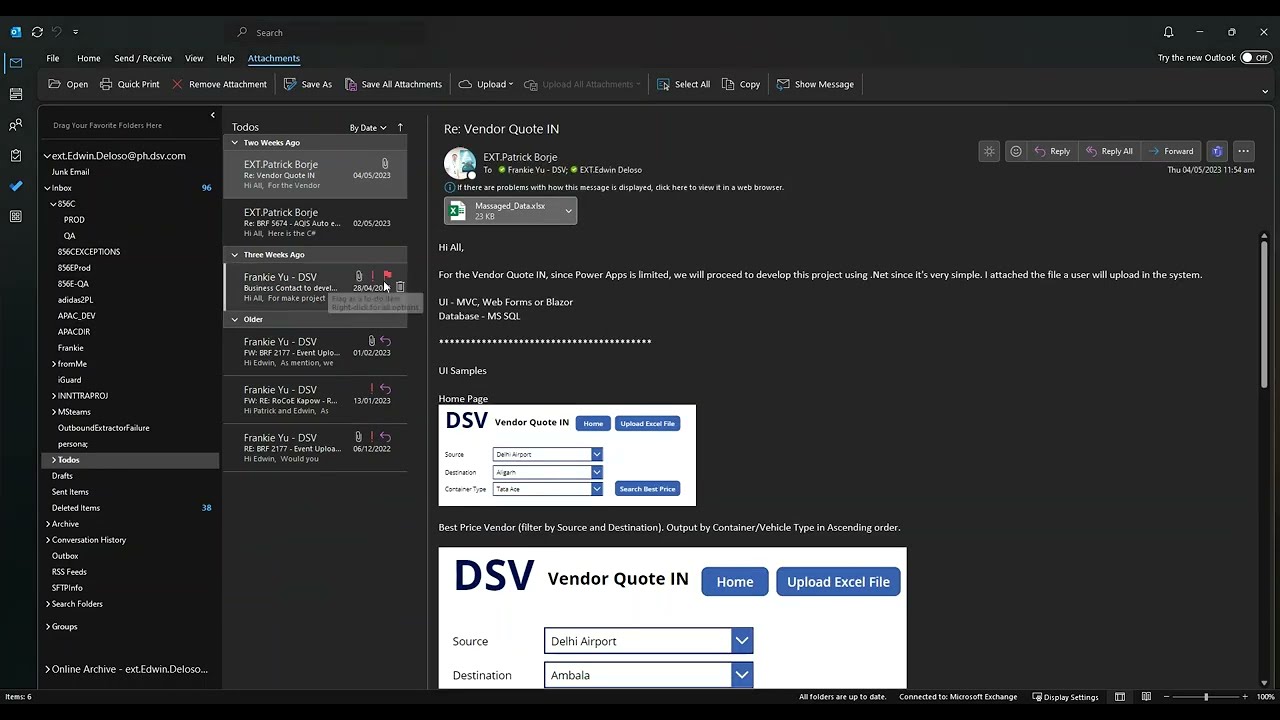This screenshot has width=1280, height=720.
Task: Open the File menu
Action: (x=53, y=58)
